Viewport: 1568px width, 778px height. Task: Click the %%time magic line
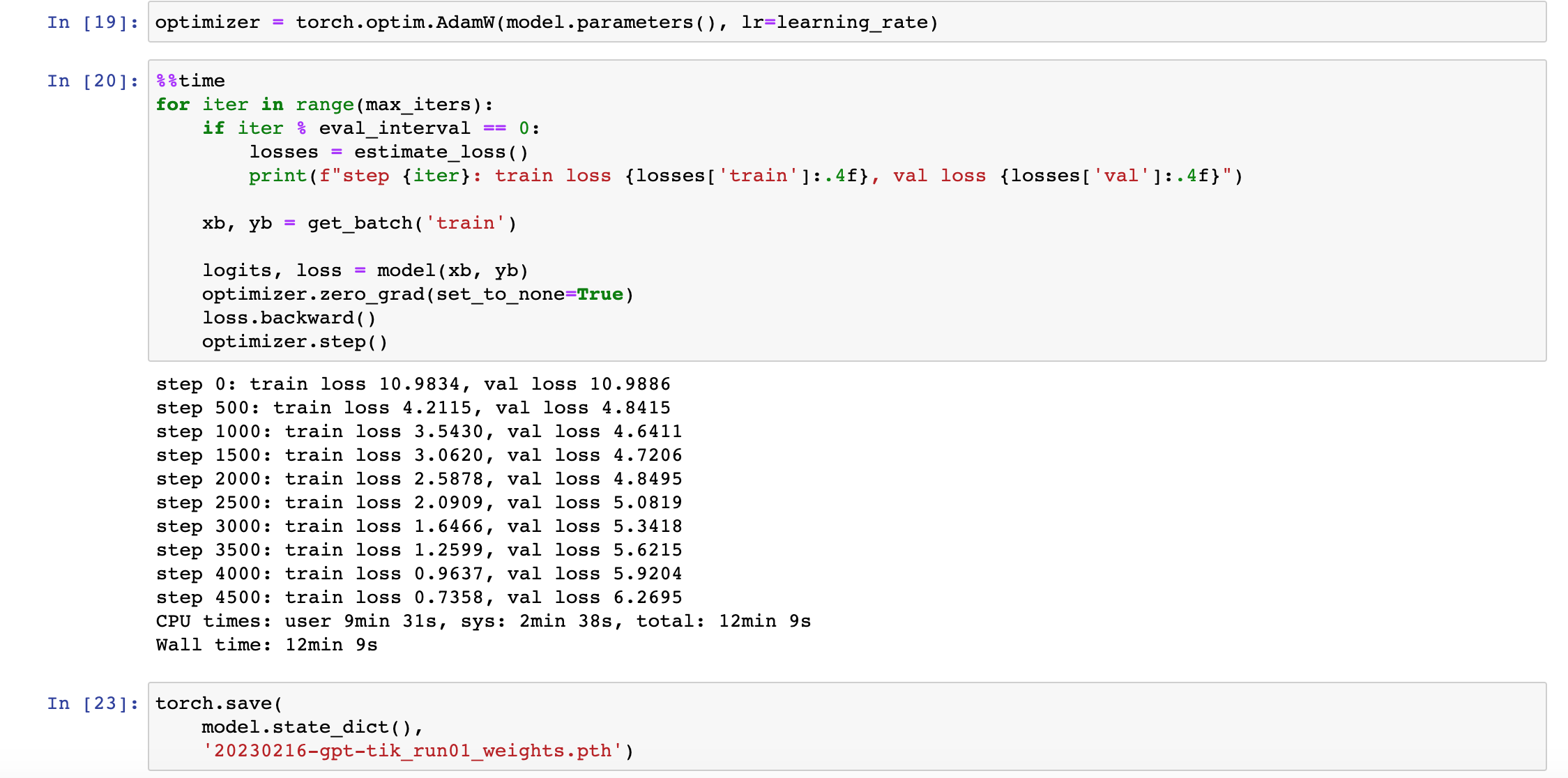[190, 81]
